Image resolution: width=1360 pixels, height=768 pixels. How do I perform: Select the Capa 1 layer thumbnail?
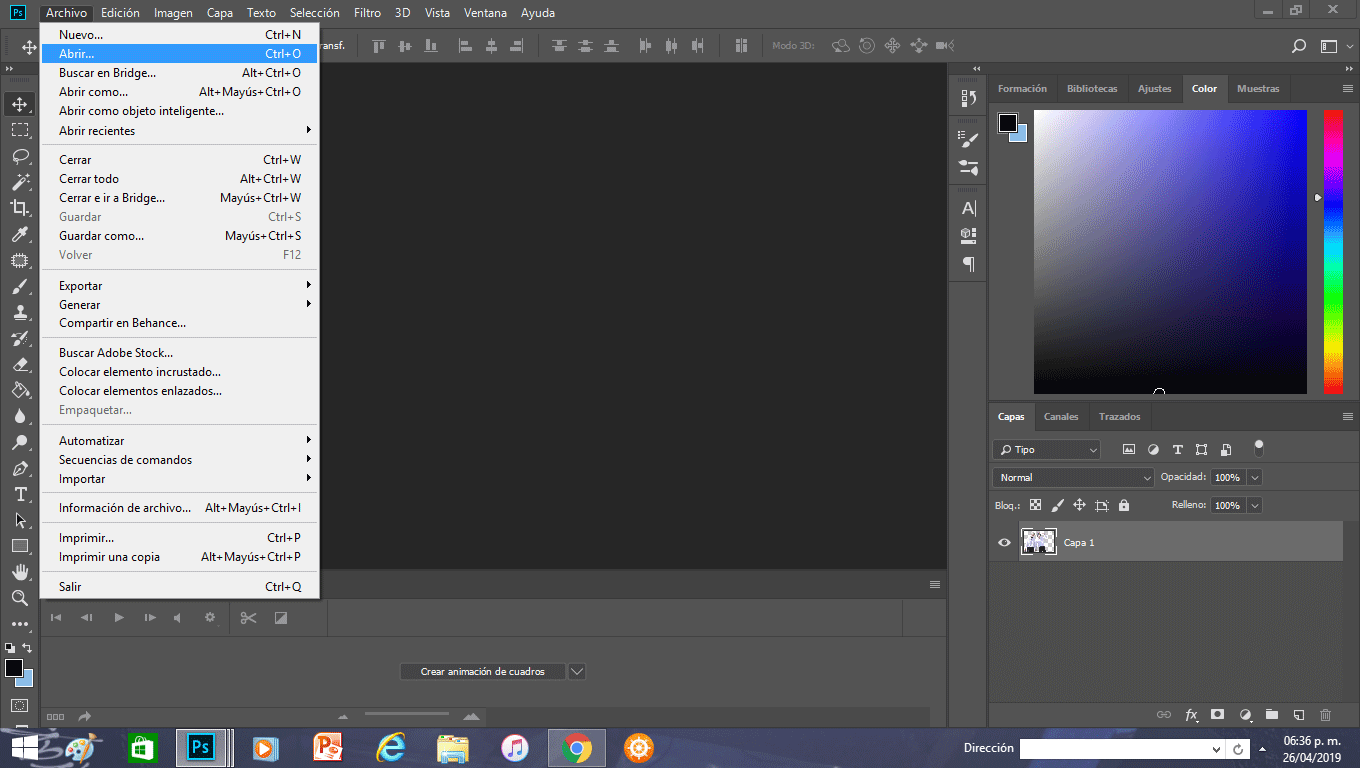click(1039, 542)
